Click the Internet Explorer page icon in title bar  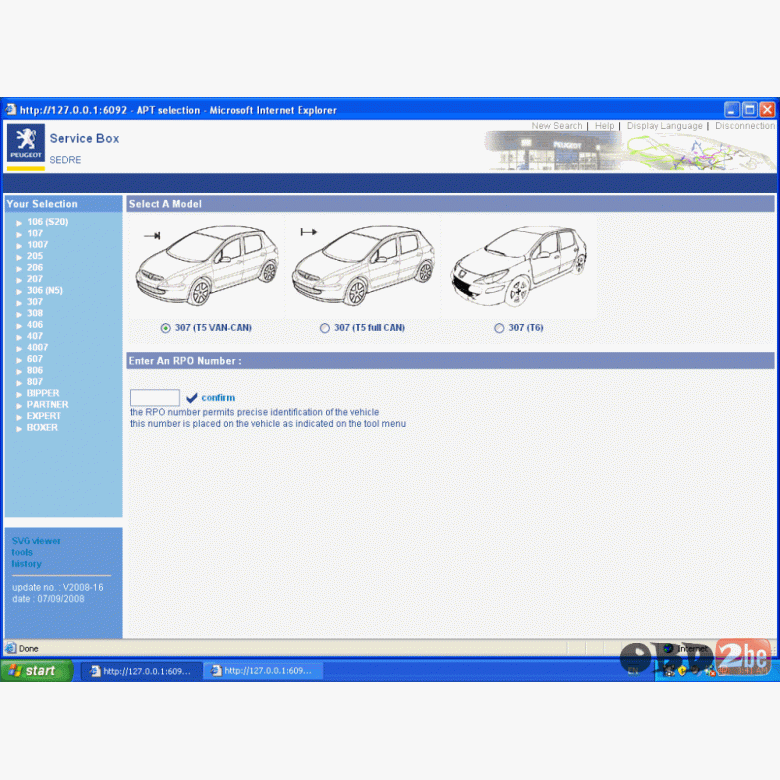[11, 109]
